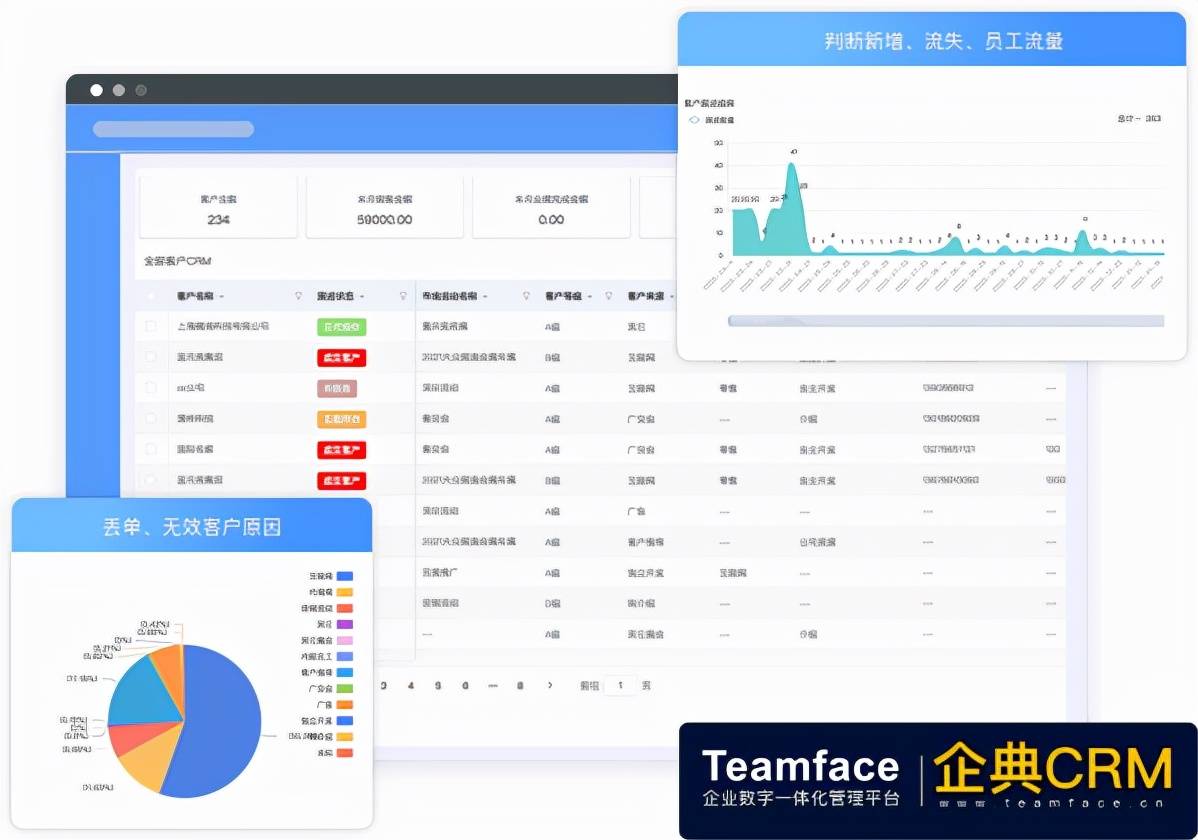Image resolution: width=1198 pixels, height=840 pixels.
Task: Check the checkbox on the first customer row
Action: (x=152, y=326)
